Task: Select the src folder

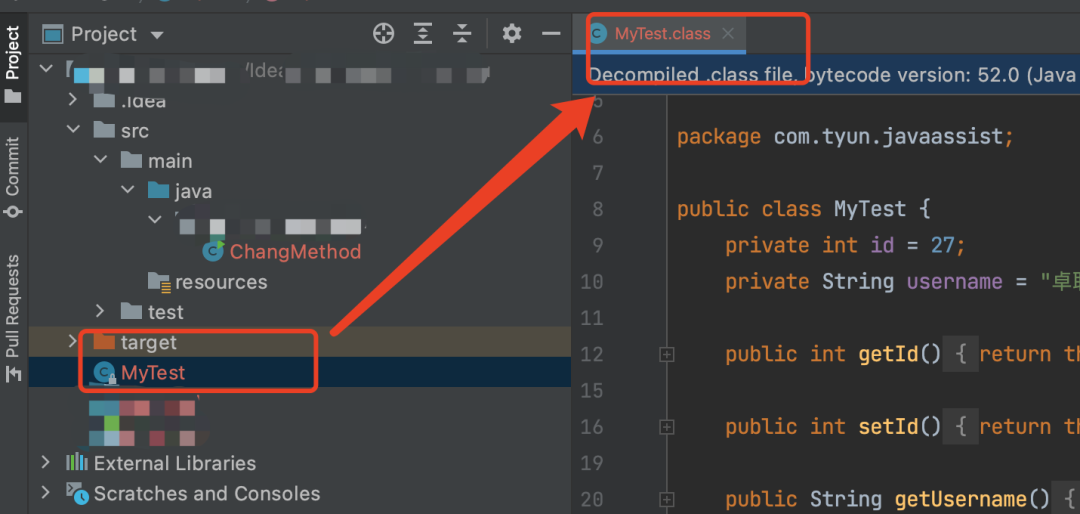Action: 134,130
